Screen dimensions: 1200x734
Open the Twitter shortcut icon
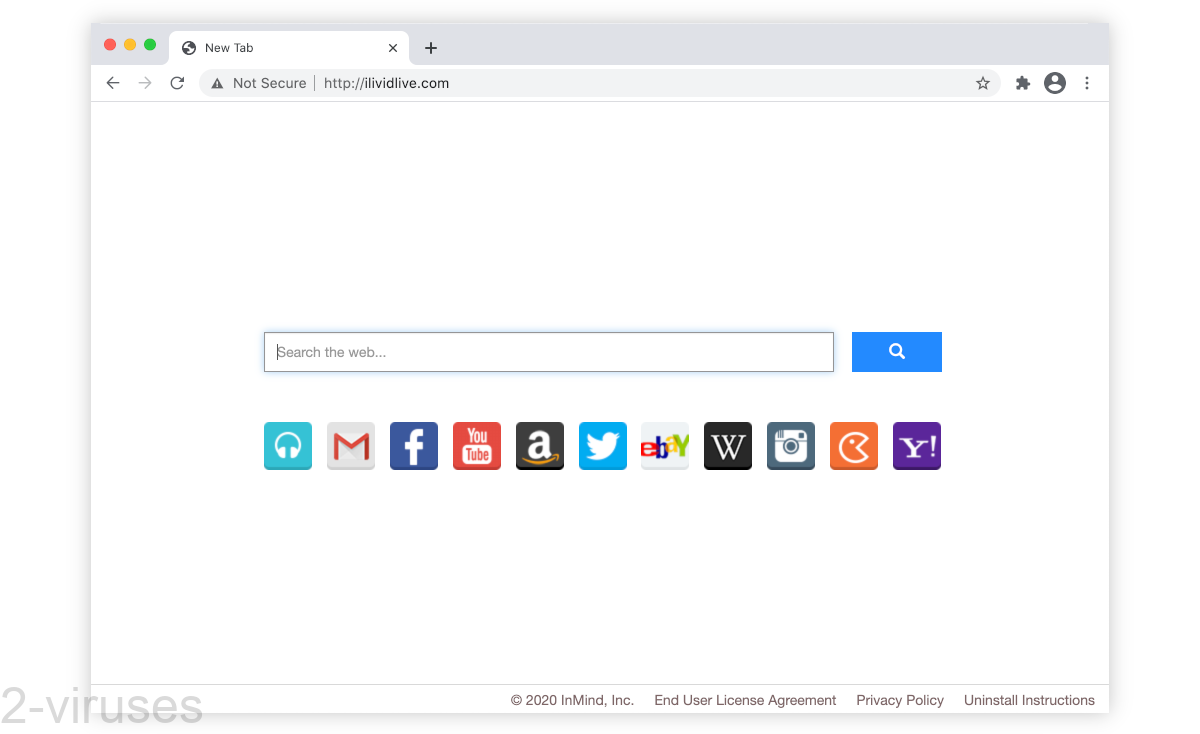(603, 446)
